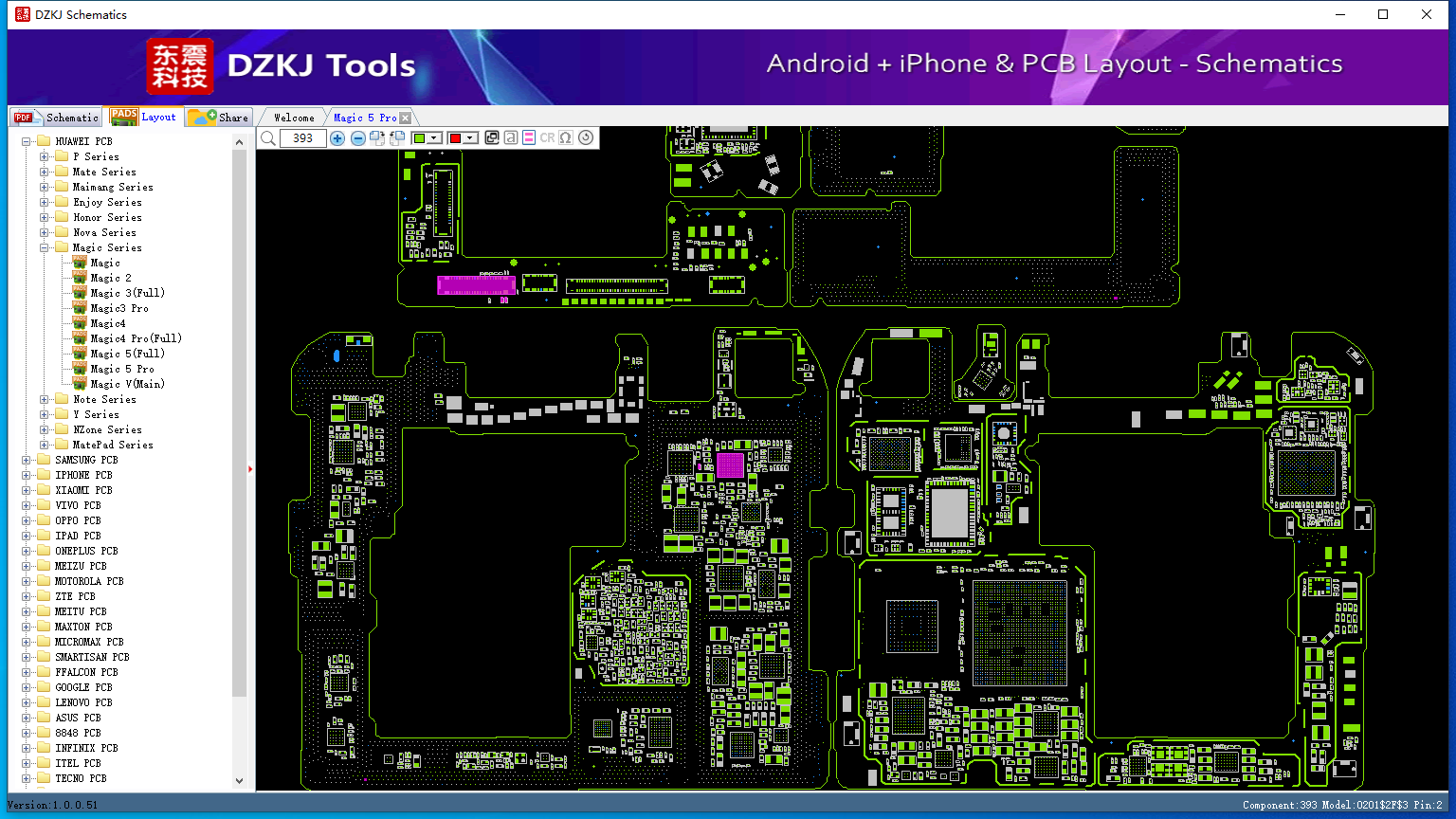Select the Magic 5 Pro document tab

point(365,118)
